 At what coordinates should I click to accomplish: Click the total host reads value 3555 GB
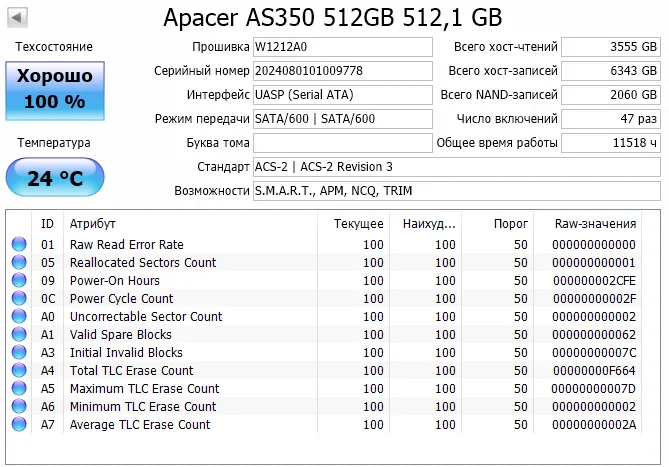tap(611, 47)
